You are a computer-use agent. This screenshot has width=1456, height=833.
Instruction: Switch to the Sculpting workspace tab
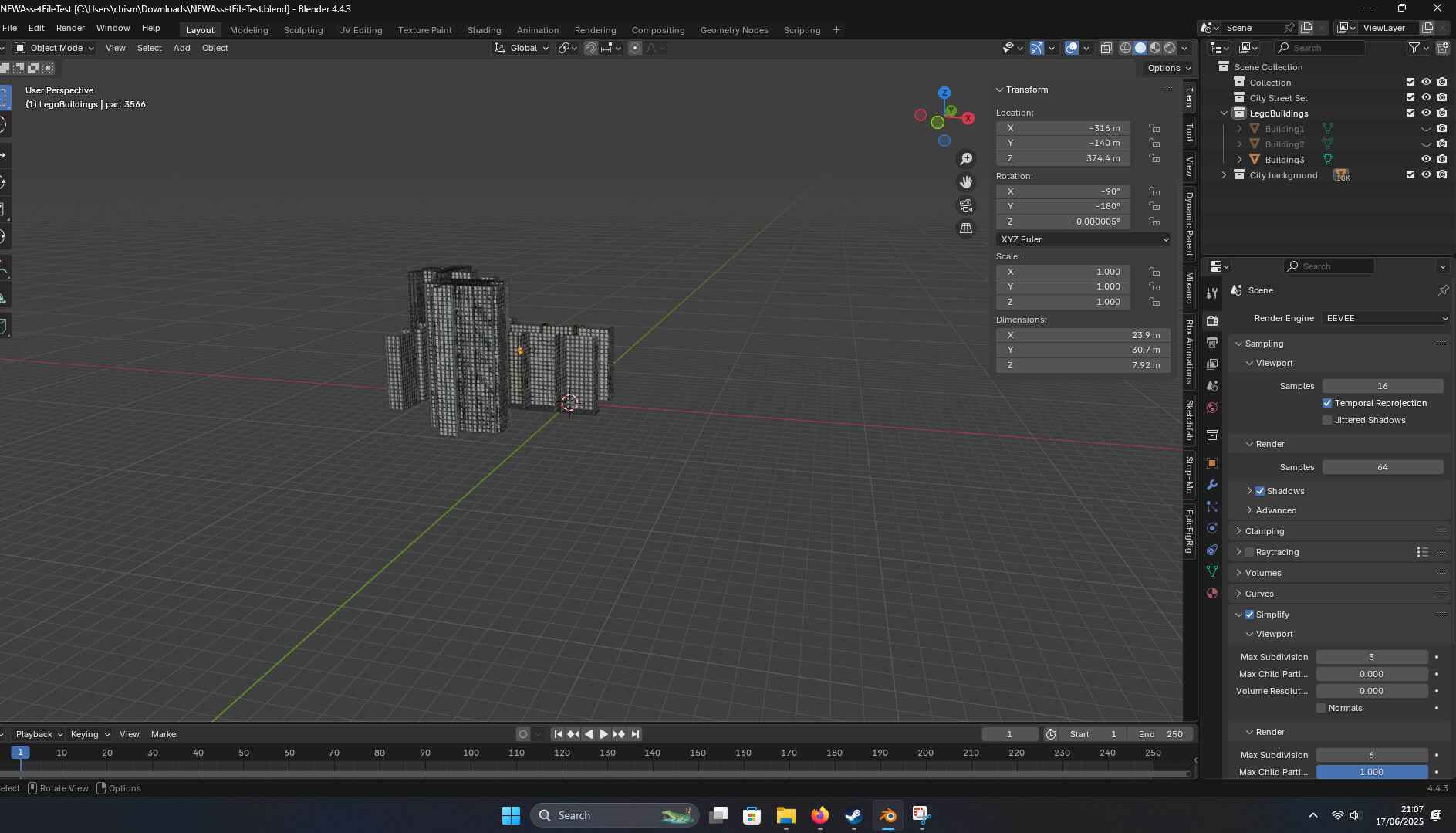pyautogui.click(x=303, y=30)
